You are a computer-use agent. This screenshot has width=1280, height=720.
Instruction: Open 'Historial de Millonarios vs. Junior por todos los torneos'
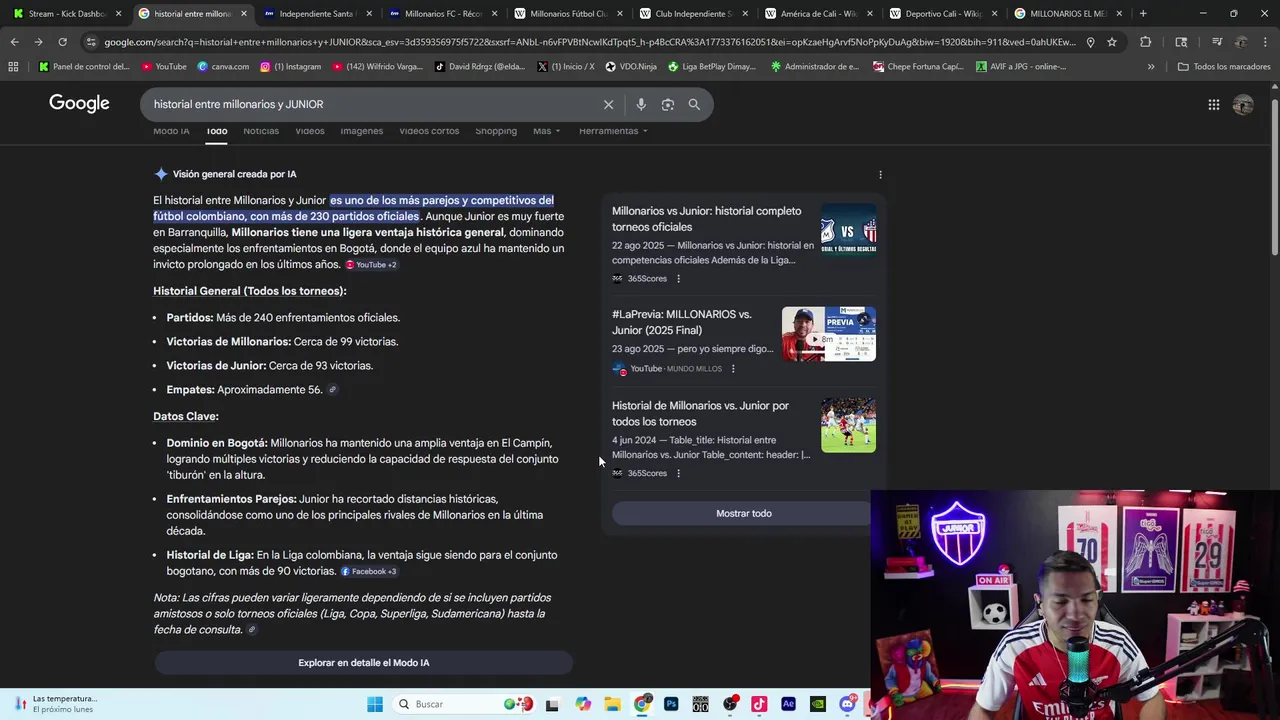pos(700,414)
